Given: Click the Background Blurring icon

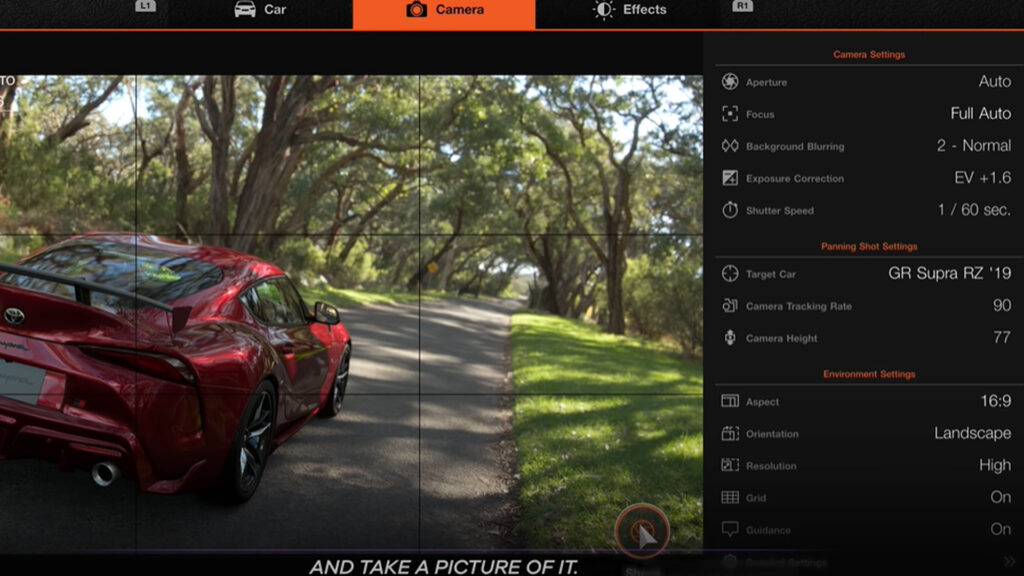Looking at the screenshot, I should [729, 146].
